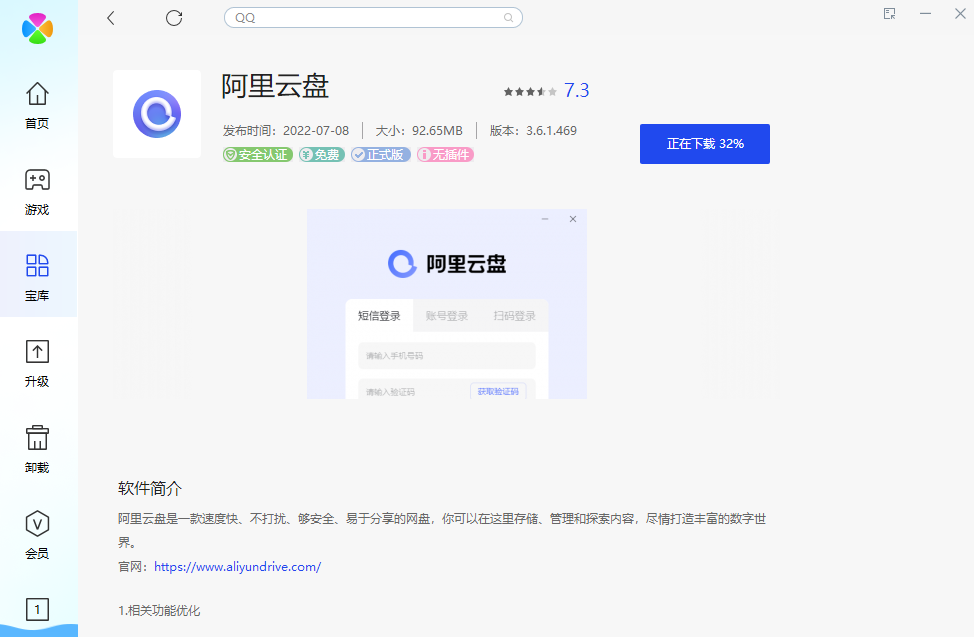974x637 pixels.
Task: Click the 阿里云盘 login screenshot preview
Action: point(447,304)
